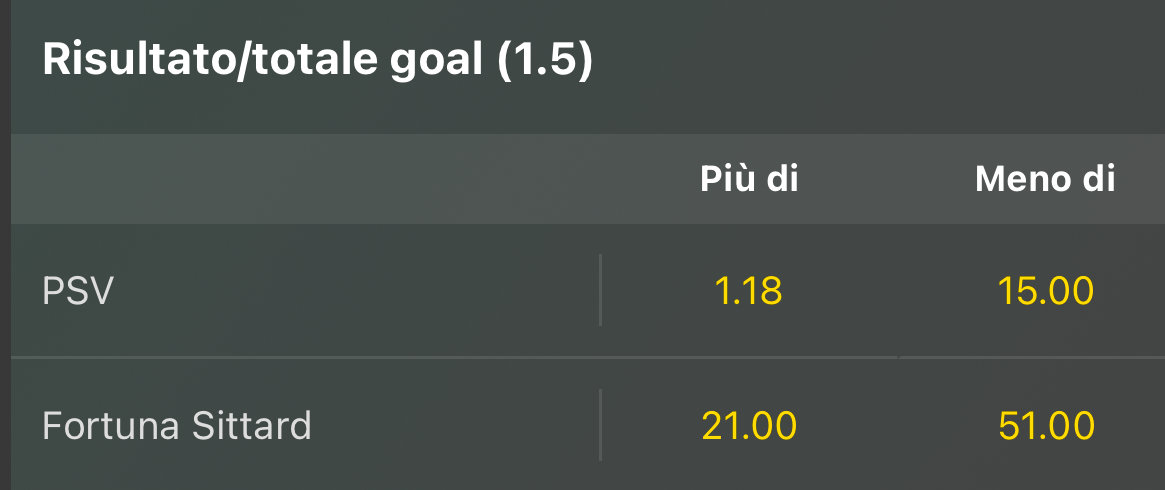Click the Più di column header

point(748,179)
